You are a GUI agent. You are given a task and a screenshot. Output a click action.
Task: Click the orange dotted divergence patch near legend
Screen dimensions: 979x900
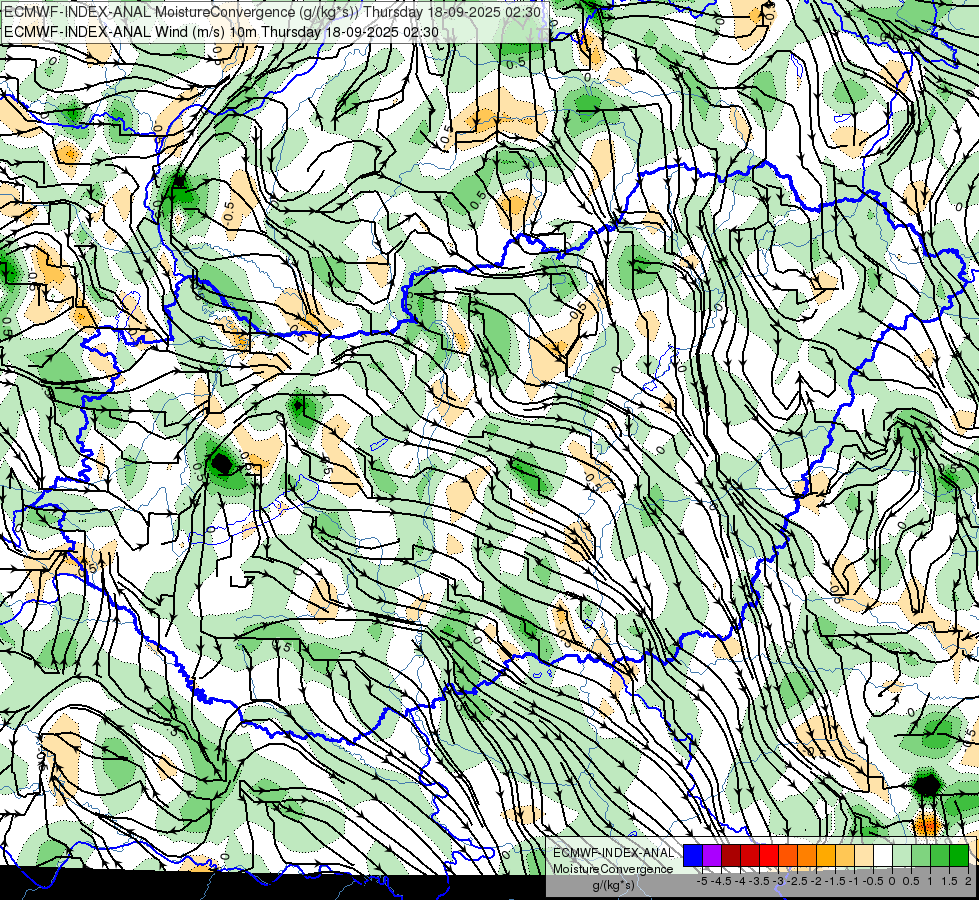pyautogui.click(x=926, y=823)
